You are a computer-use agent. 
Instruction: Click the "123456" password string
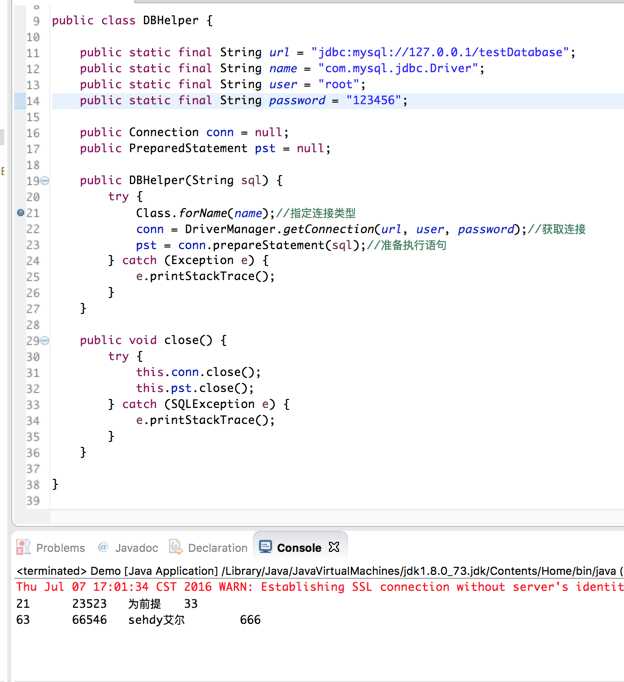[374, 100]
